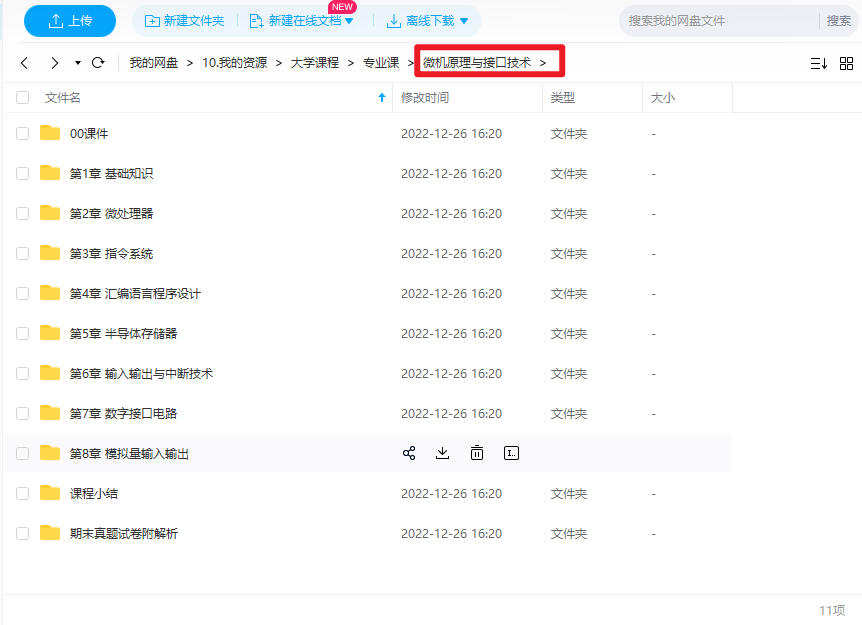Open the 新建在线文档 dropdown
The image size is (862, 625).
click(301, 21)
